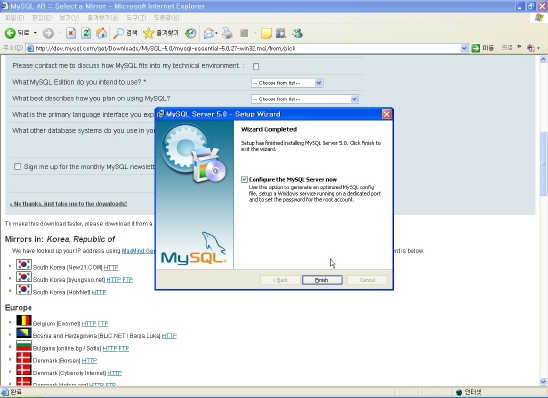Click FTP link for South Korea kyungsao.net

[x=128, y=280]
